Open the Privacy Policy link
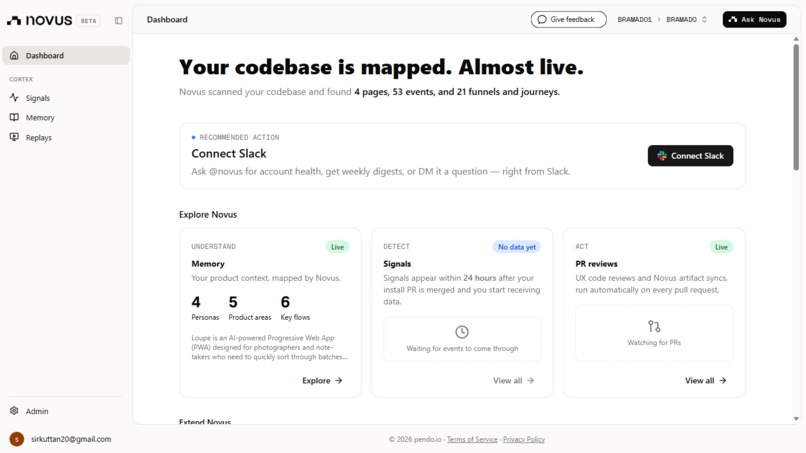The height and width of the screenshot is (453, 806). [524, 439]
